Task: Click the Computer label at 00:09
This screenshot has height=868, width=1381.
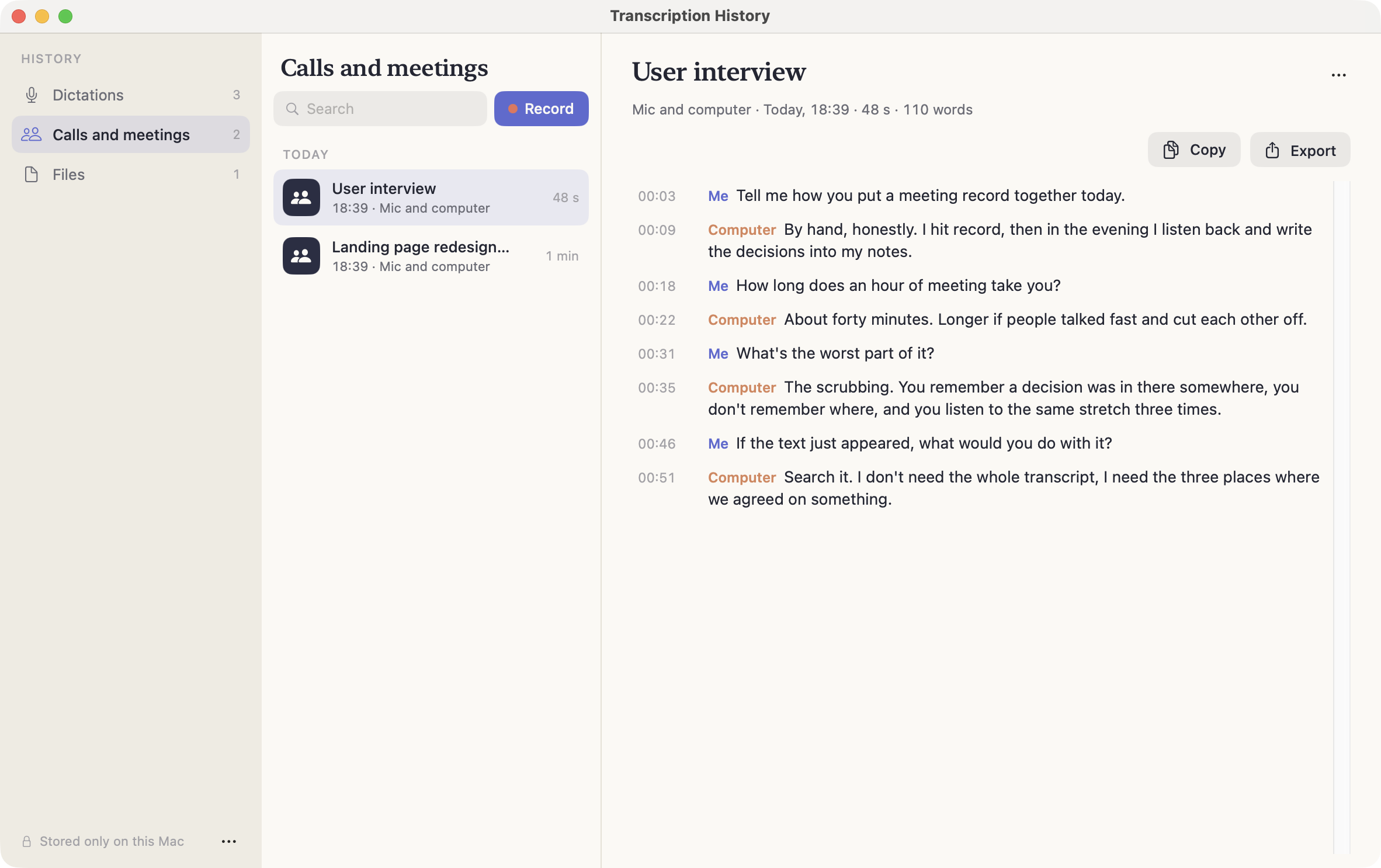Action: tap(741, 230)
